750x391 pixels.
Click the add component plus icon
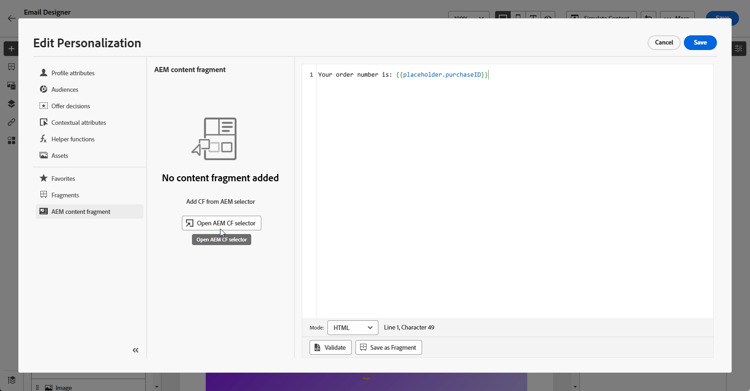pyautogui.click(x=11, y=49)
